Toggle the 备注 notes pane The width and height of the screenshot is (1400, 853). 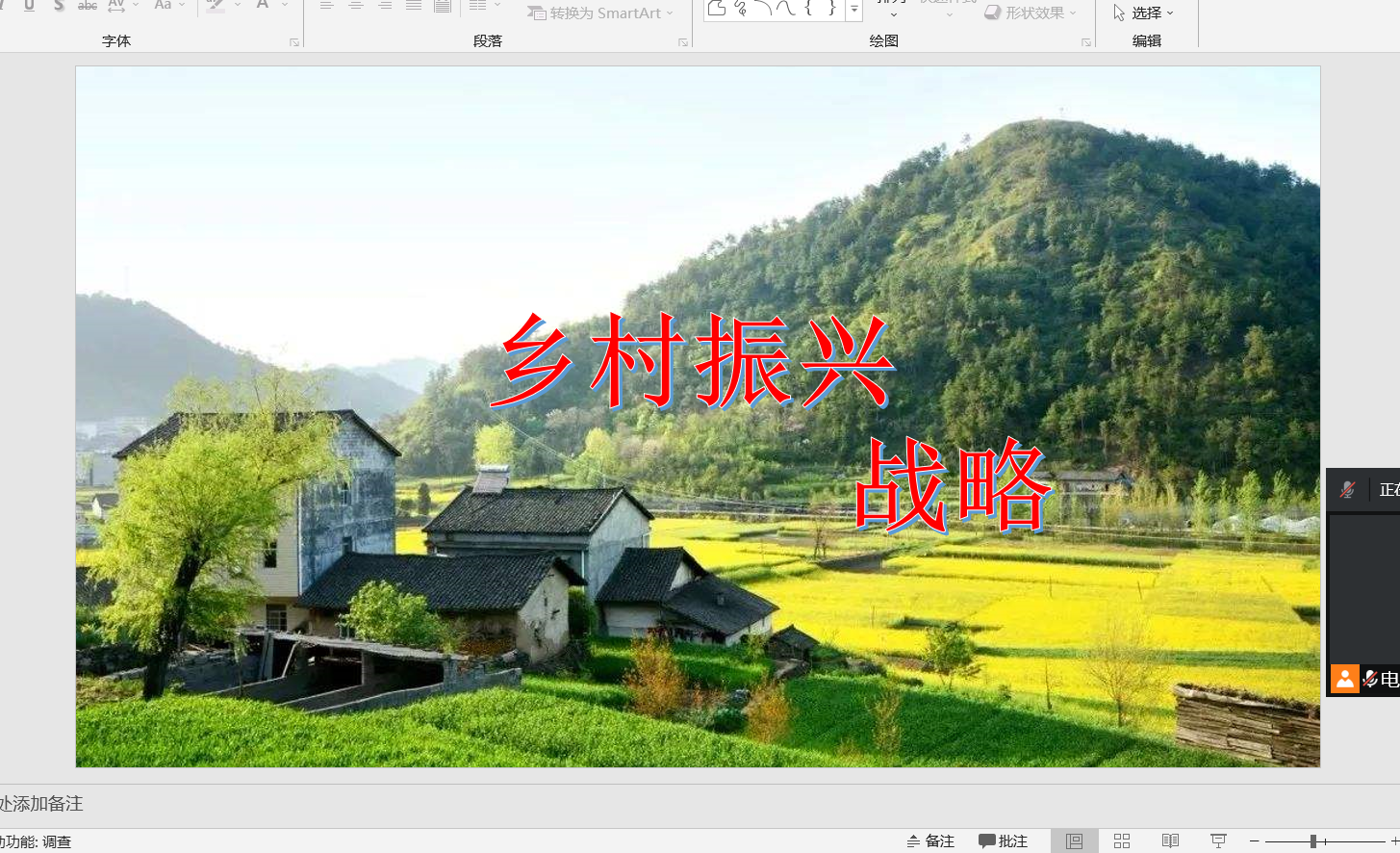pyautogui.click(x=930, y=841)
